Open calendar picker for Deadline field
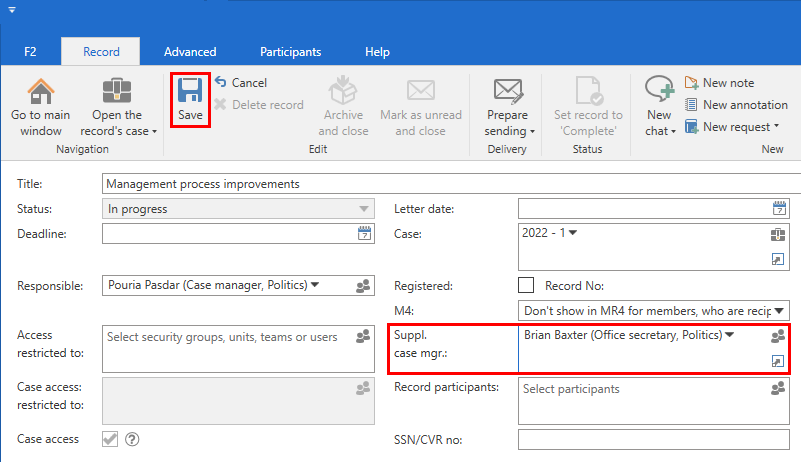The image size is (801, 462). pos(364,234)
